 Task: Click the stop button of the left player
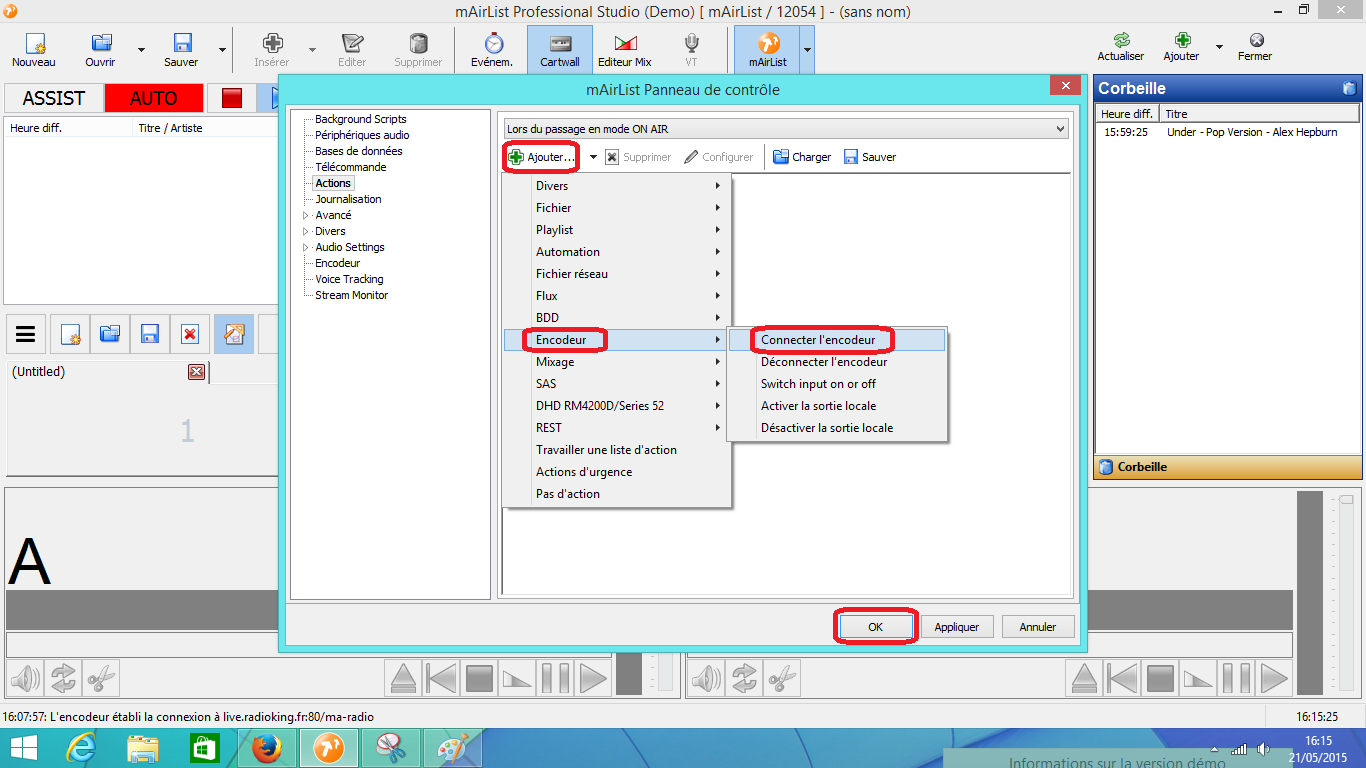[480, 679]
